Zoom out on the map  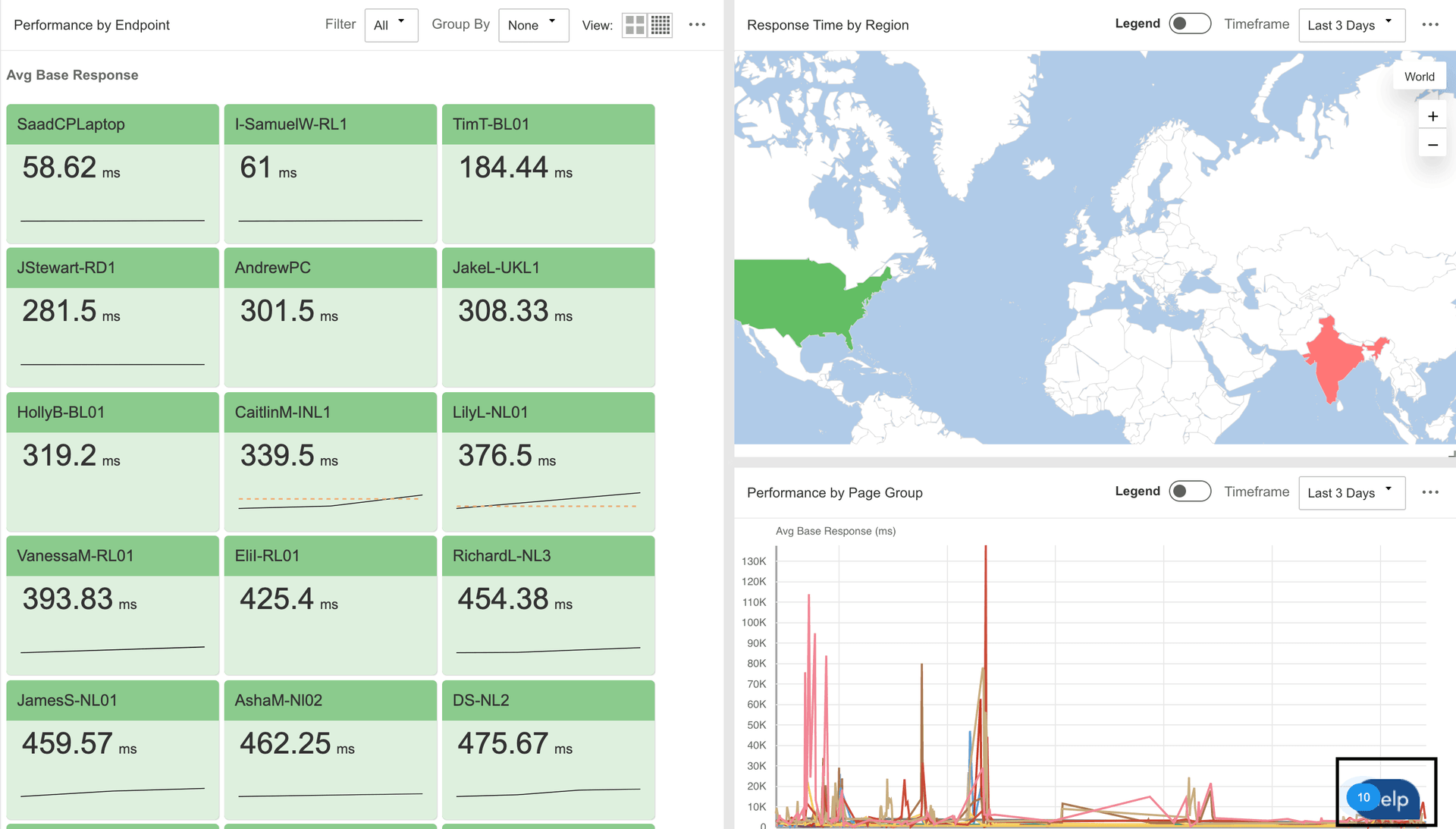[x=1432, y=145]
